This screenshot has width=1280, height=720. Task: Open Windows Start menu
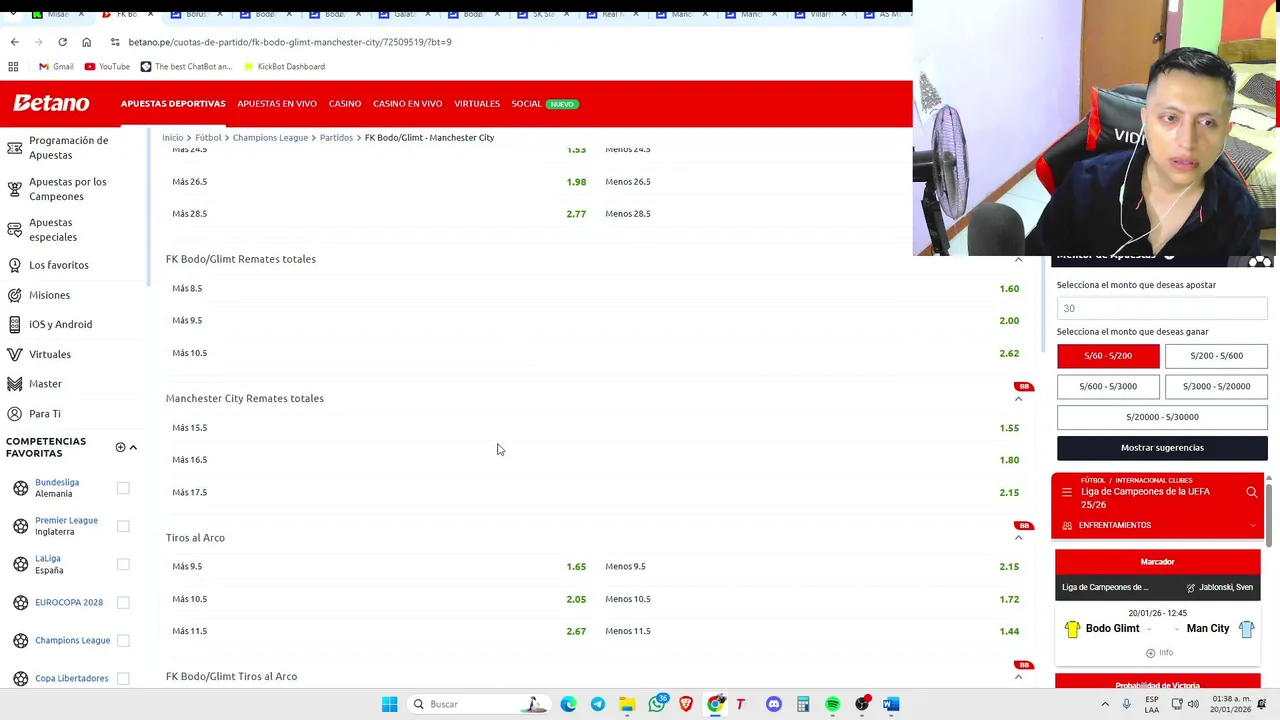pyautogui.click(x=389, y=704)
